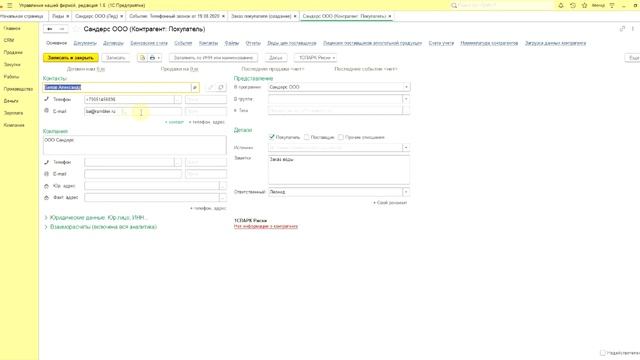Viewport: 640px width, 360px height.
Task: Open the Счета учета link
Action: [441, 43]
